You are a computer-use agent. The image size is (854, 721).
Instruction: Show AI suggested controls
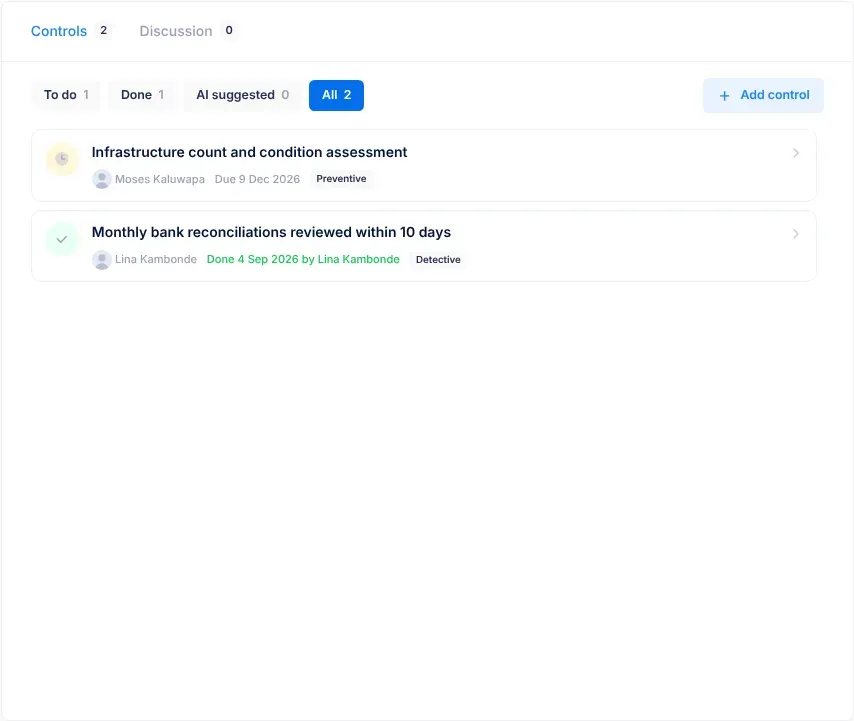(242, 95)
